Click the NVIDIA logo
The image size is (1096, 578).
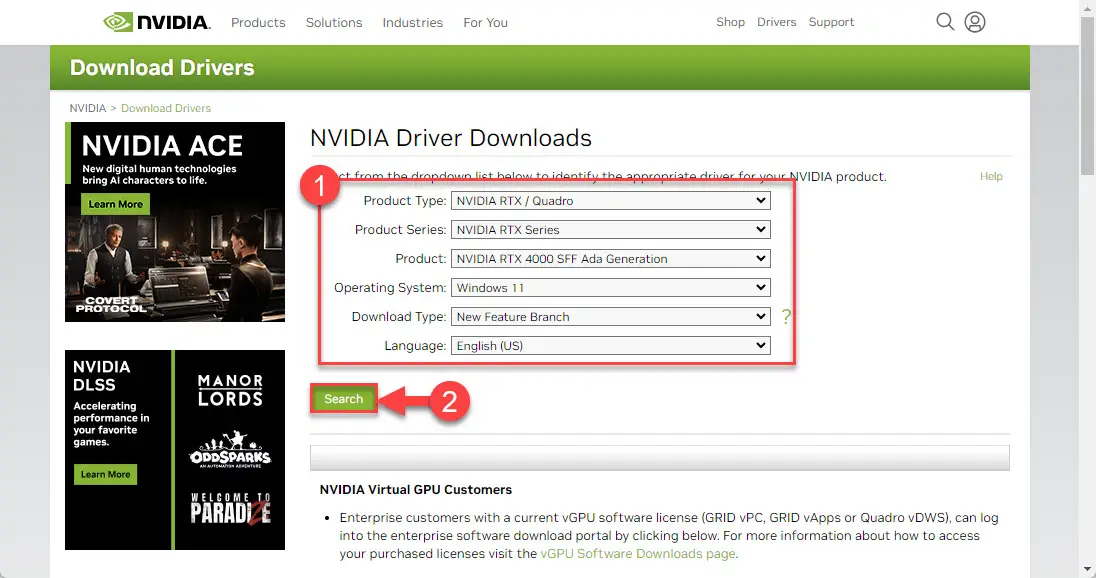[157, 22]
